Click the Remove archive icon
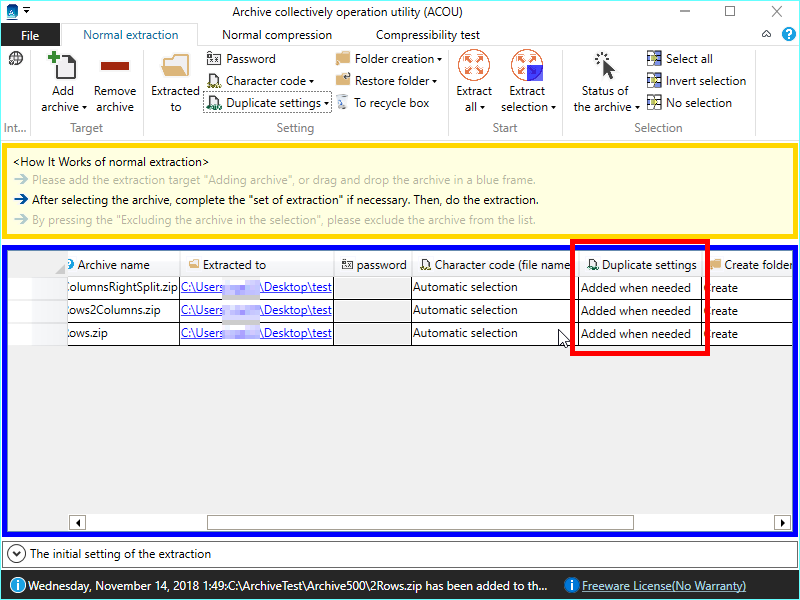800x600 pixels. coord(115,68)
